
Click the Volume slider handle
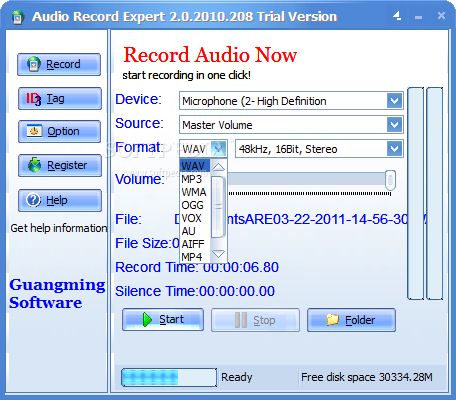390,180
